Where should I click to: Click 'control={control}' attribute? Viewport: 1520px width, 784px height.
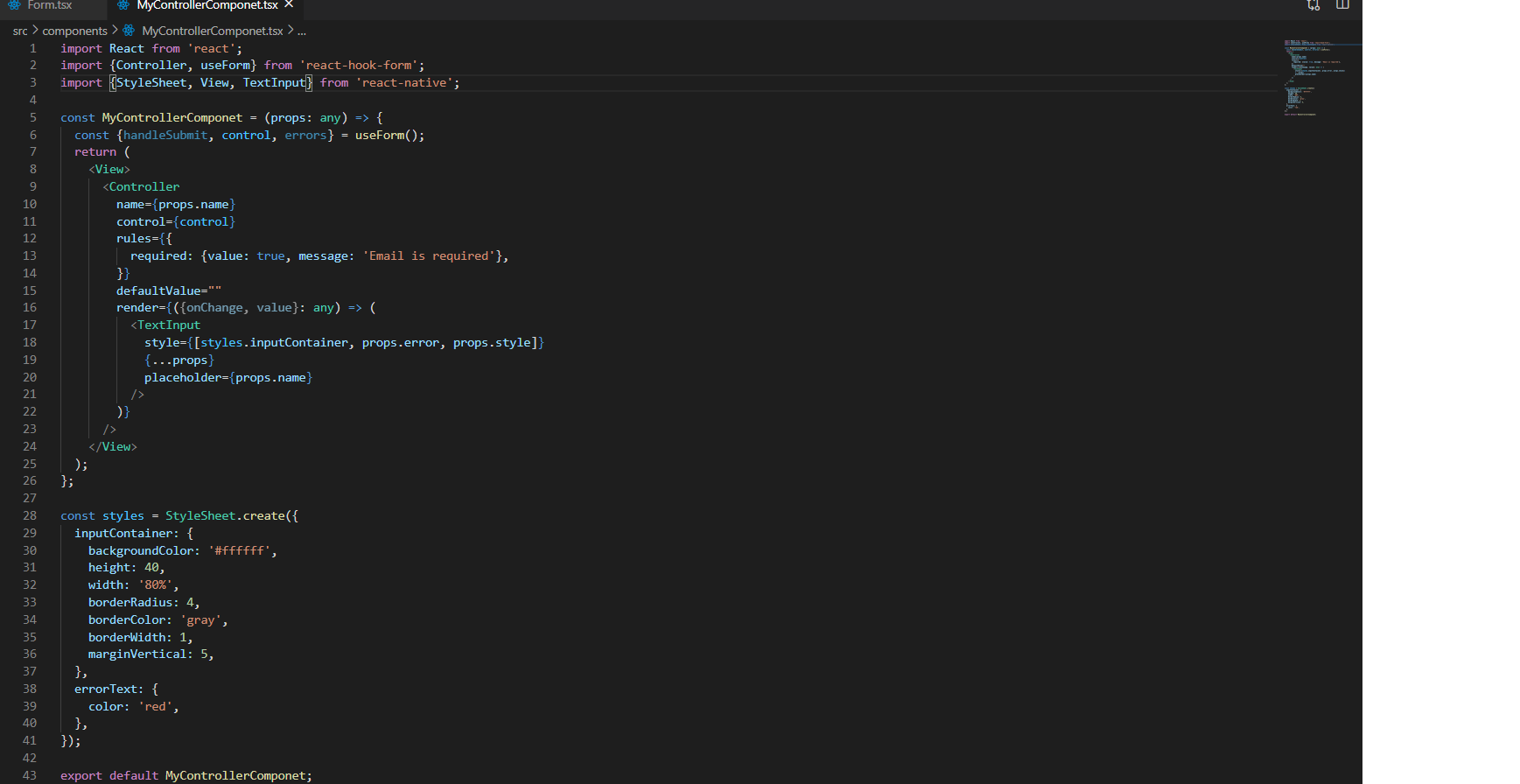coord(176,221)
